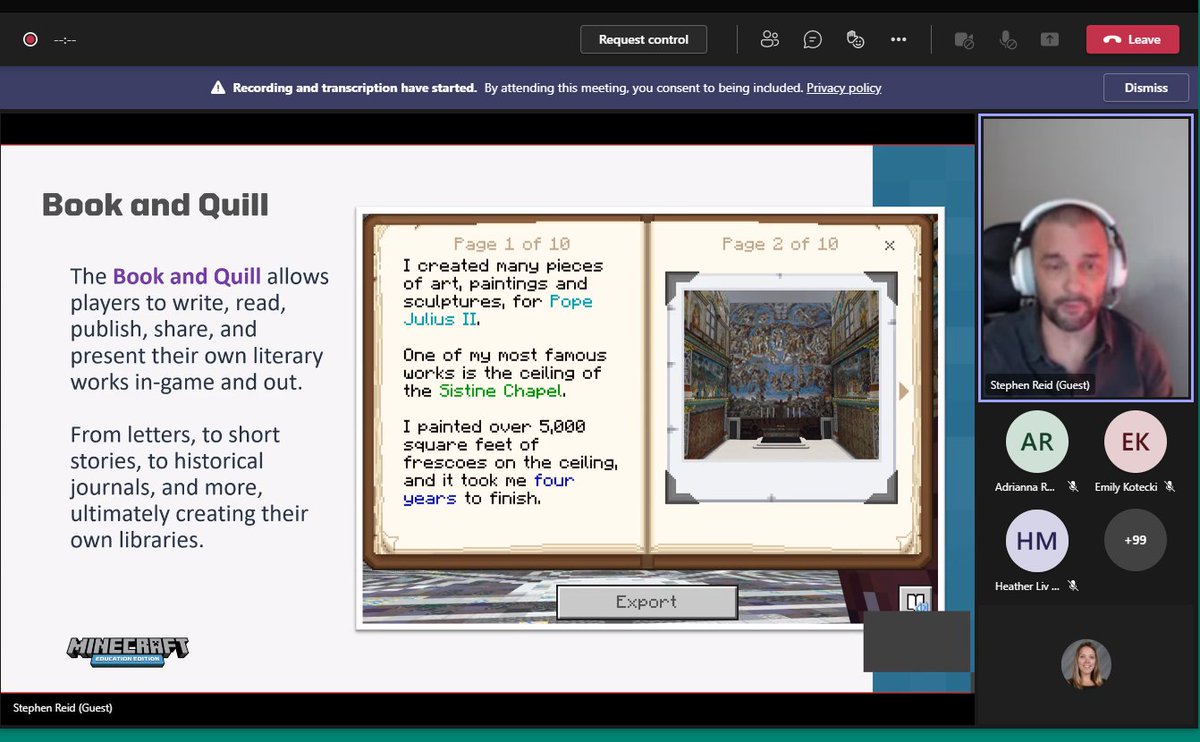1200x742 pixels.
Task: Select Emily Kotecki participant avatar
Action: tap(1135, 441)
